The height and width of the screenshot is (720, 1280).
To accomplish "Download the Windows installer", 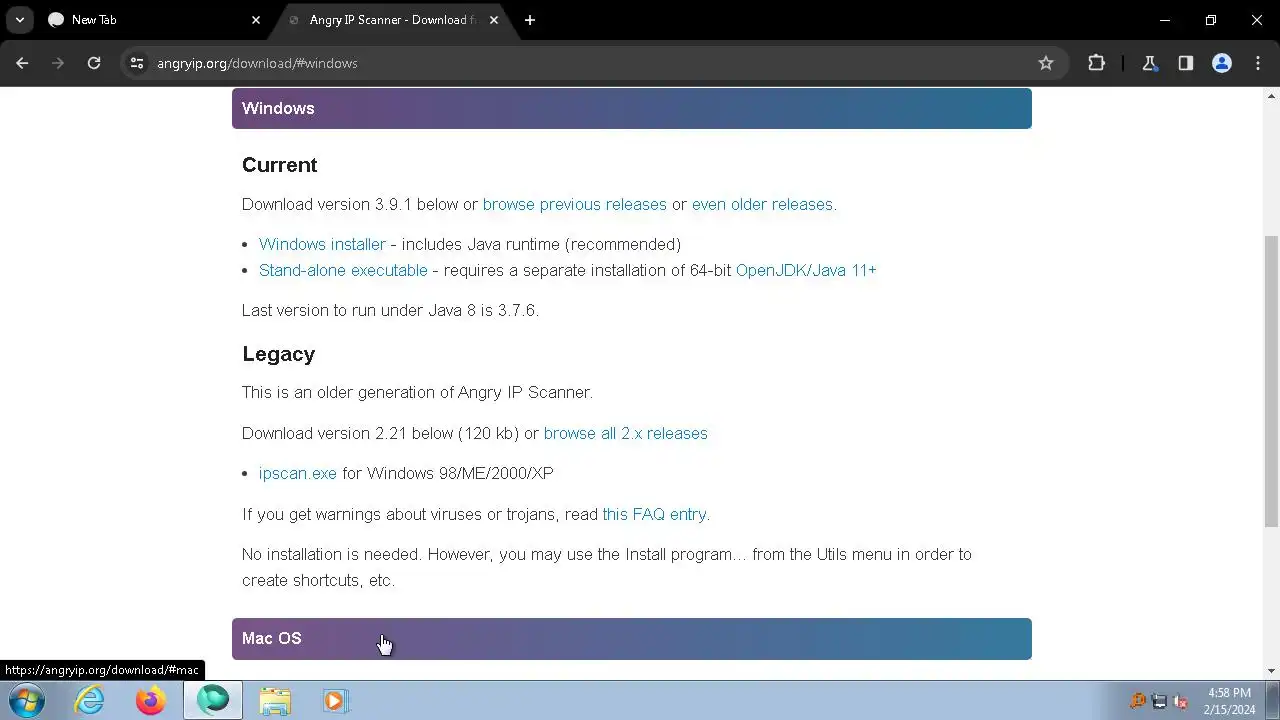I will (x=322, y=244).
